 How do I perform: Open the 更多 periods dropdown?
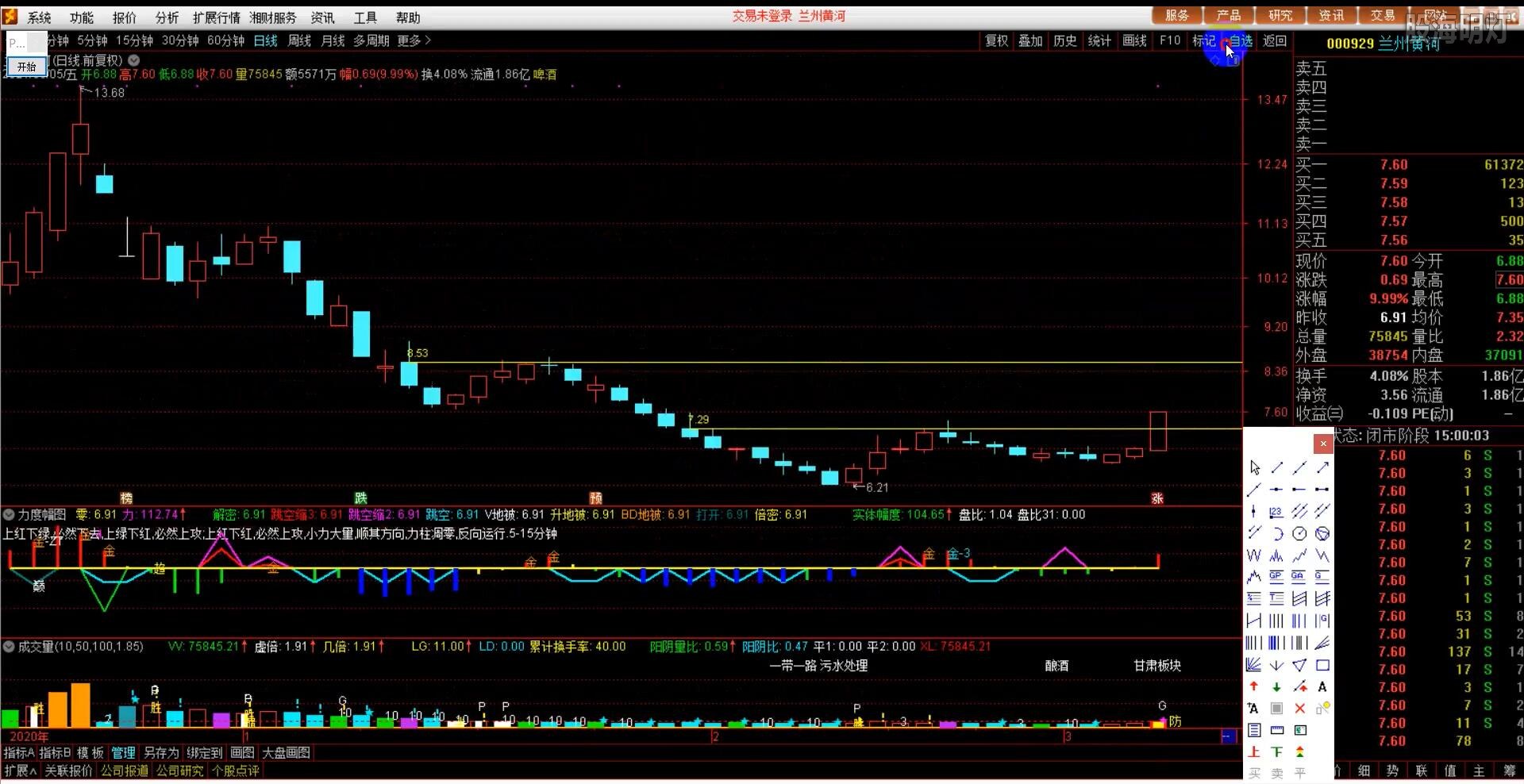(x=414, y=40)
